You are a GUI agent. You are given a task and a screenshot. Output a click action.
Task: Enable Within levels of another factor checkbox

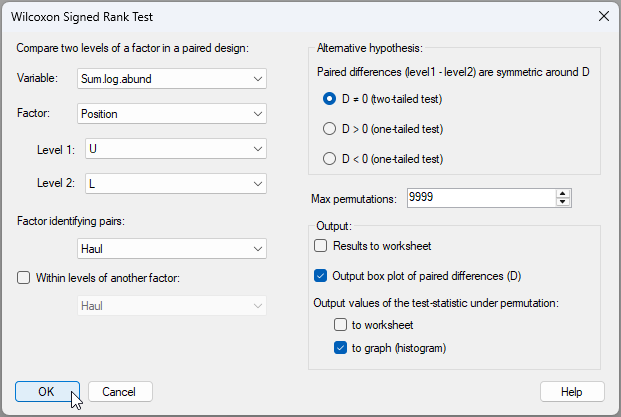pos(24,278)
